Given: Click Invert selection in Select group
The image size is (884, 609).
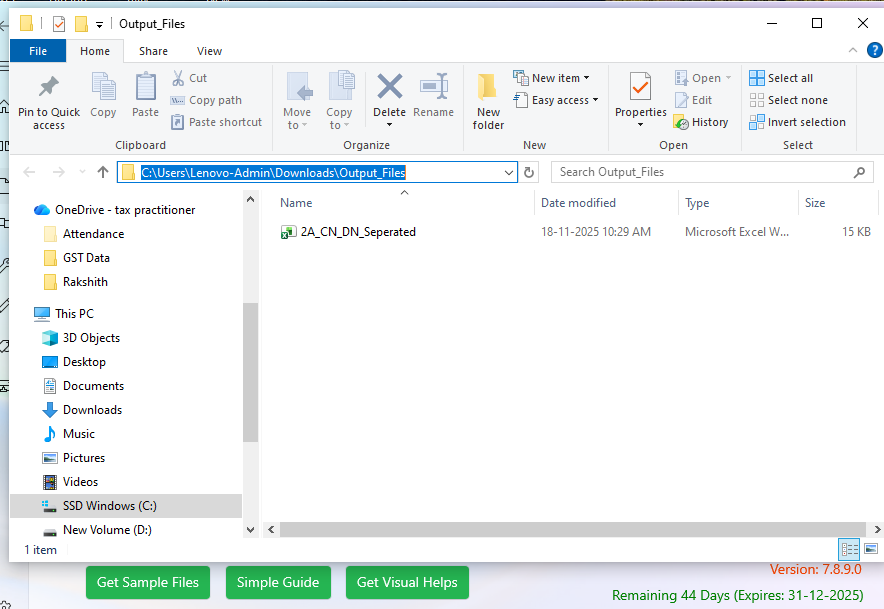Looking at the screenshot, I should (x=798, y=122).
